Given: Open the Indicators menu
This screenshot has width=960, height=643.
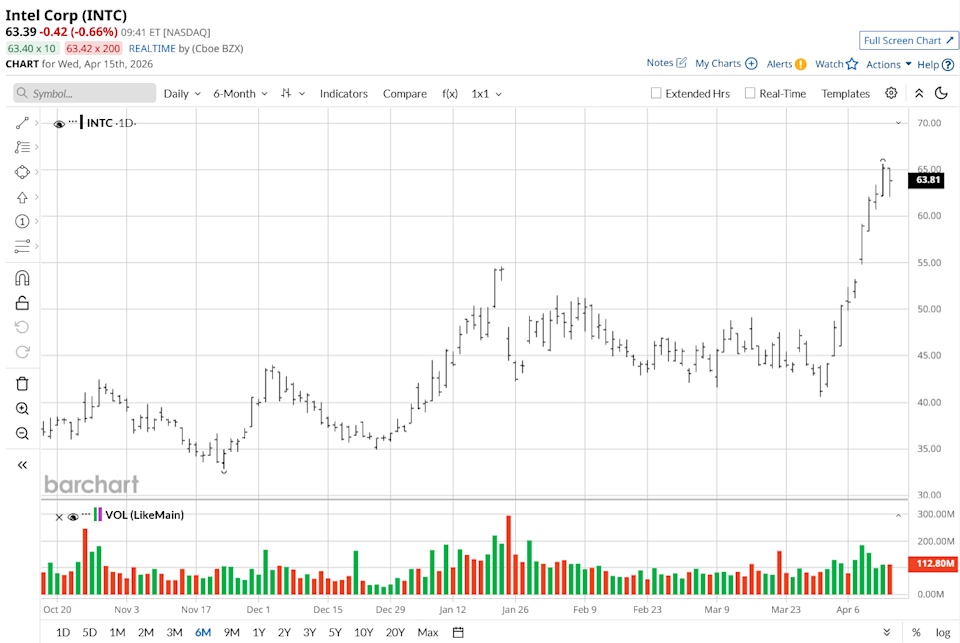Looking at the screenshot, I should click(x=344, y=93).
